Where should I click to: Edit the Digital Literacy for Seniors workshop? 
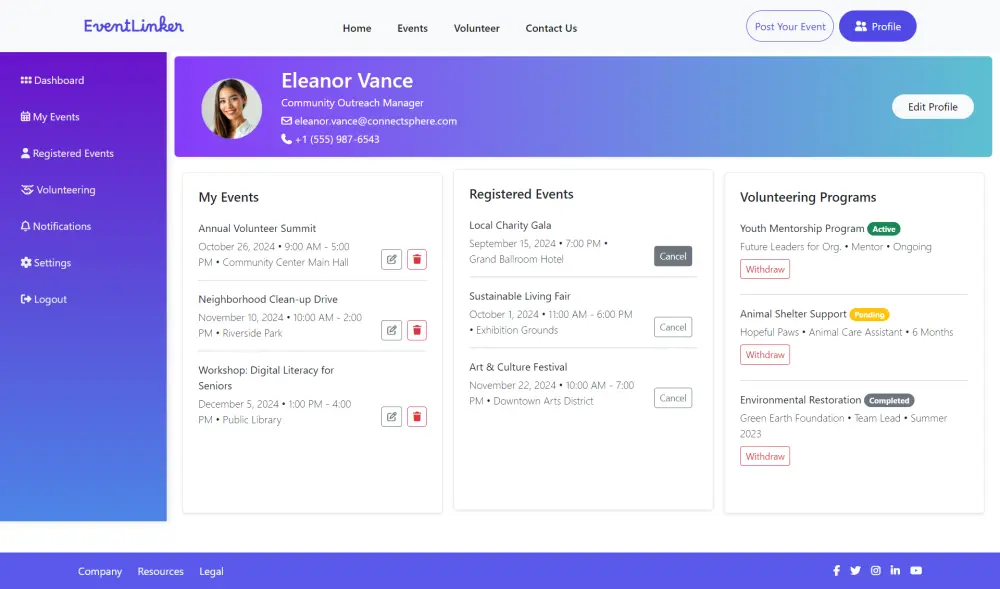pos(392,417)
